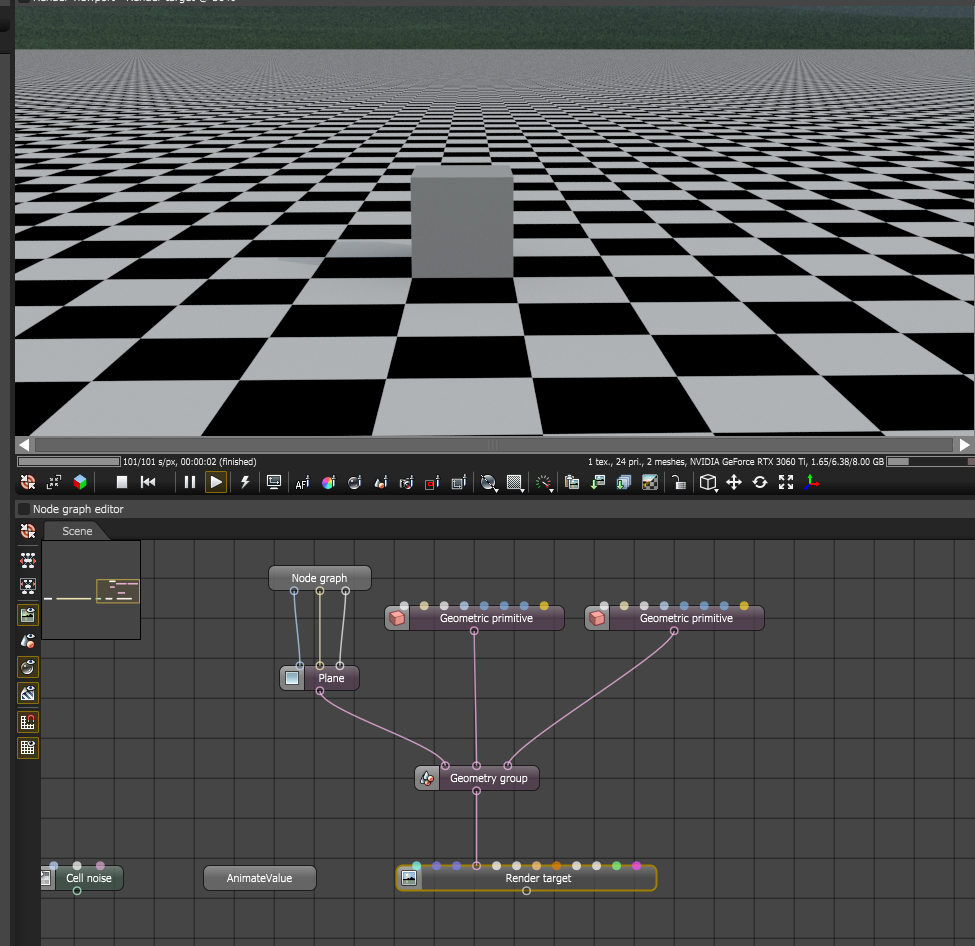Click the viewport horizontal scrollbar thumb
975x946 pixels.
(494, 445)
